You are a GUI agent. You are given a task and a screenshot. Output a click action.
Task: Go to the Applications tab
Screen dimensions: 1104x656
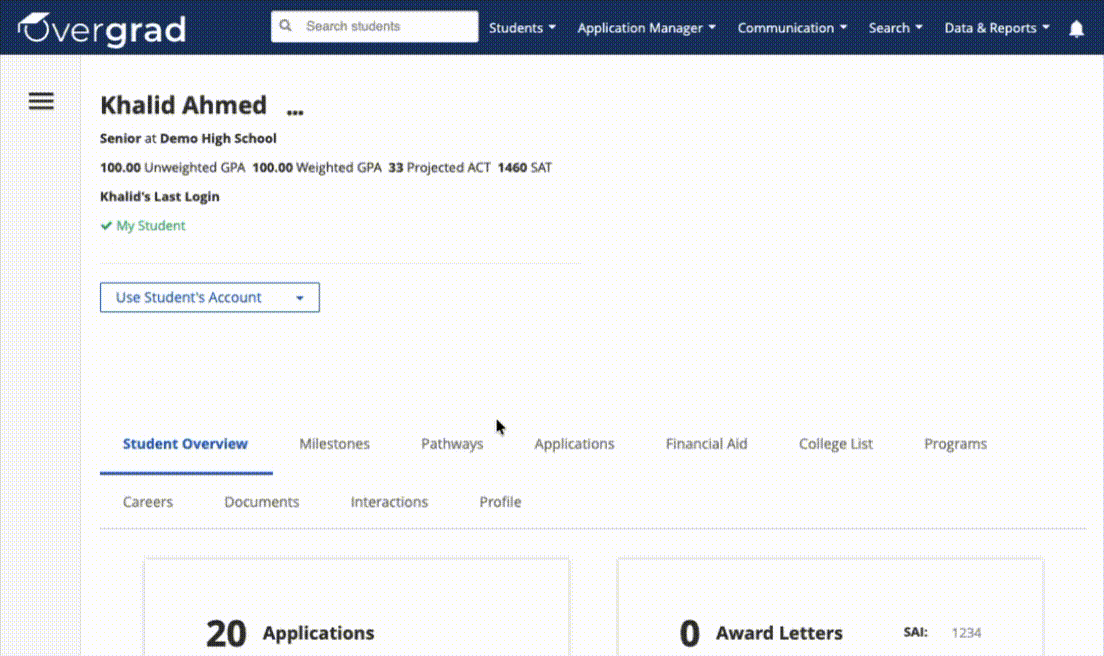coord(574,444)
